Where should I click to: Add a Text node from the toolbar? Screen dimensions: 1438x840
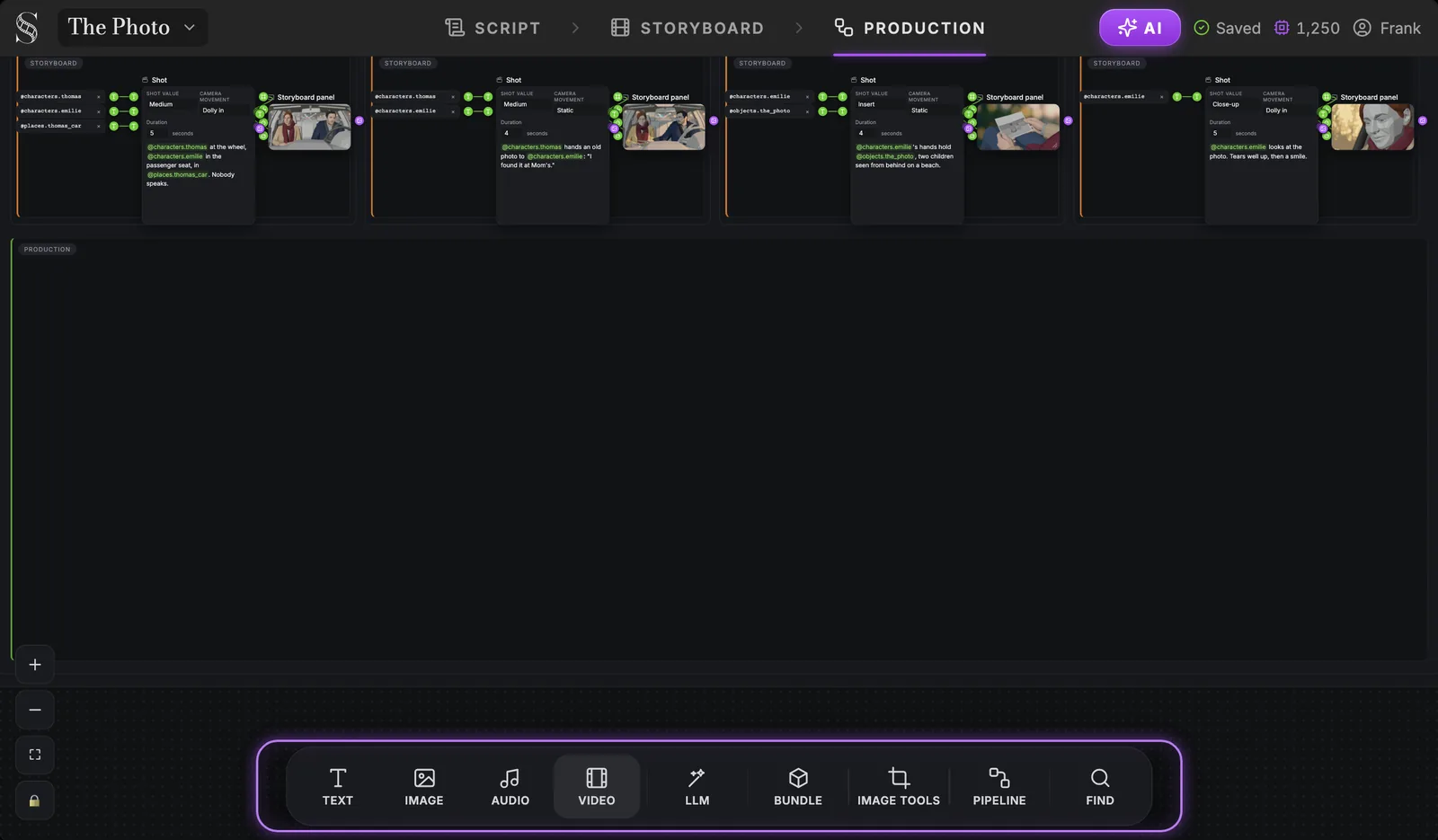click(338, 787)
